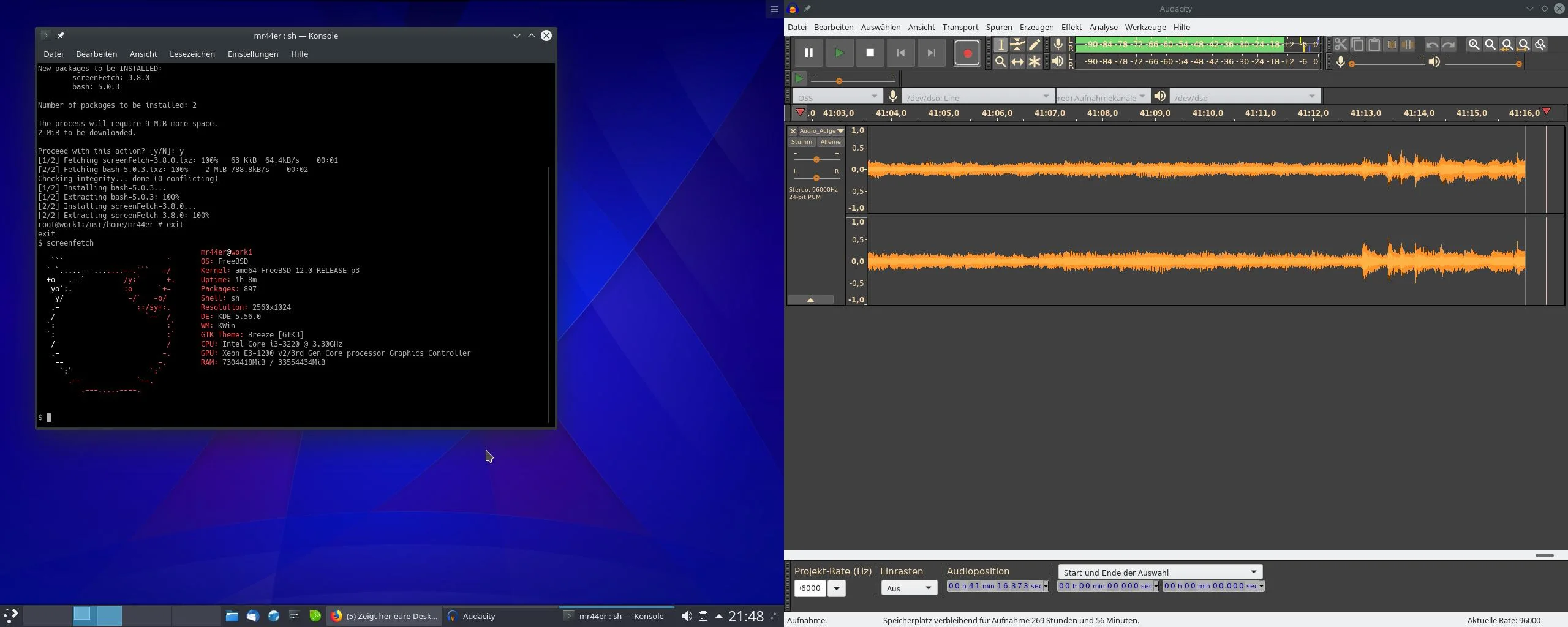
Task: Open Audacity Werkzeuge menu
Action: (1145, 28)
